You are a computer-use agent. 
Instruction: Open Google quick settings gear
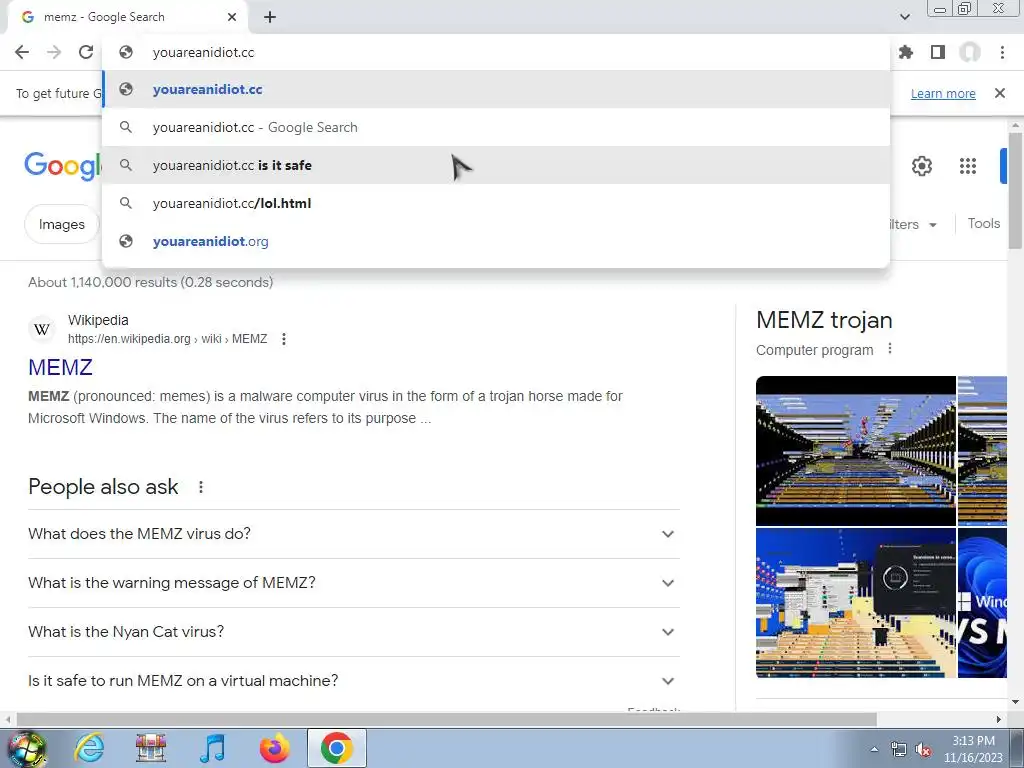click(x=921, y=166)
